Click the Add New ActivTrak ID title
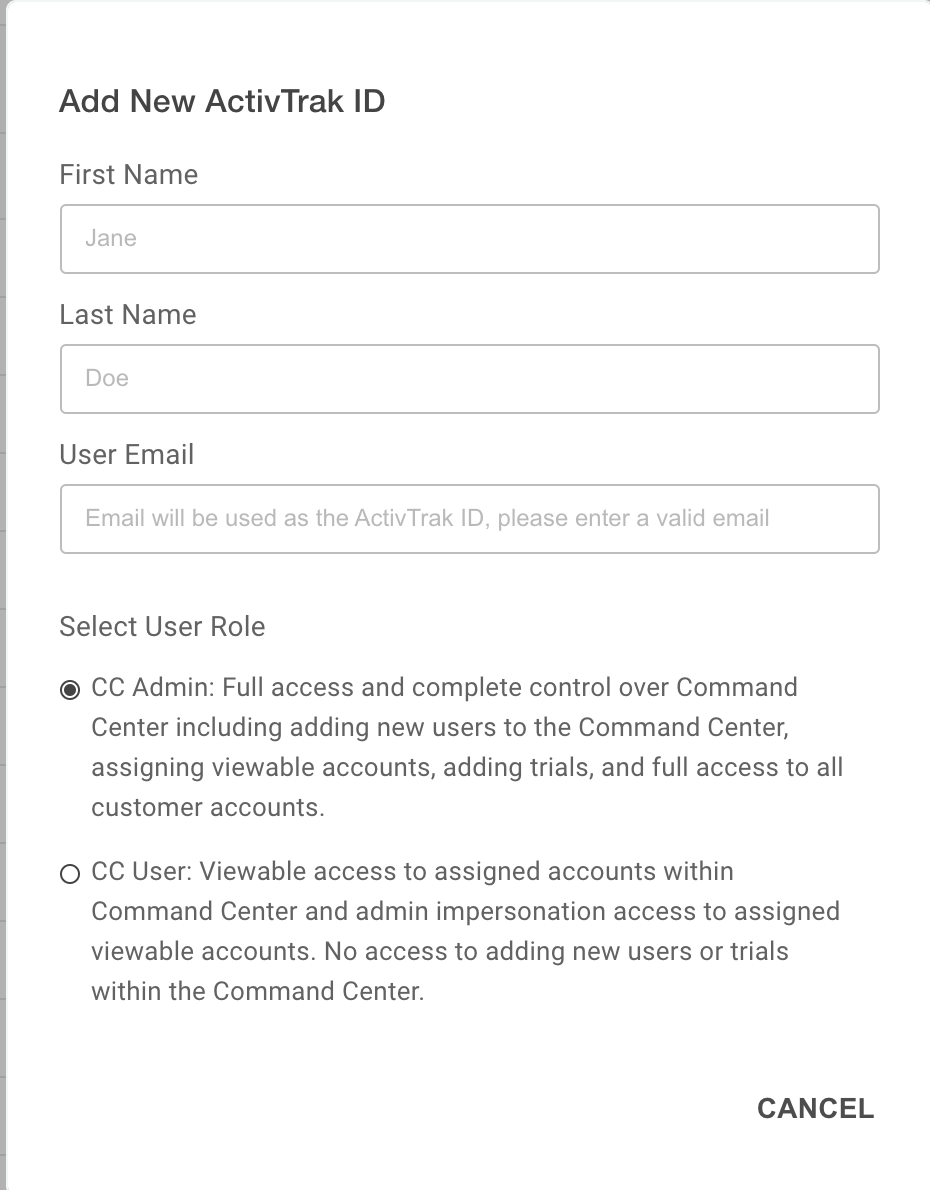 222,101
